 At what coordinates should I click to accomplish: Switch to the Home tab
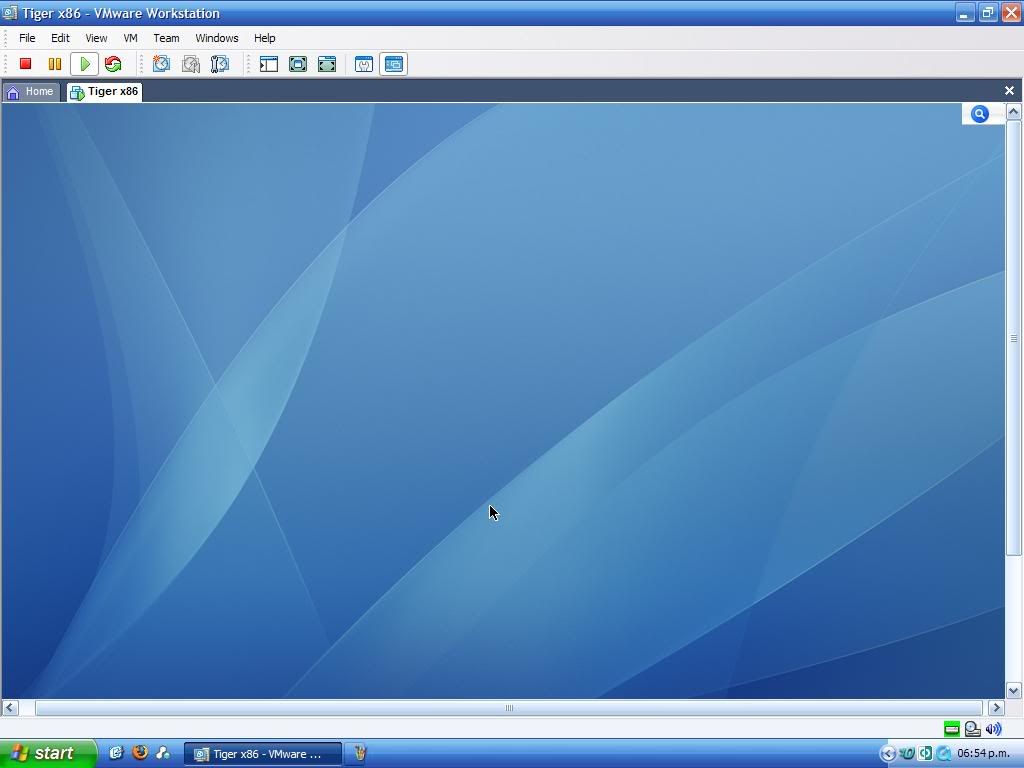31,92
